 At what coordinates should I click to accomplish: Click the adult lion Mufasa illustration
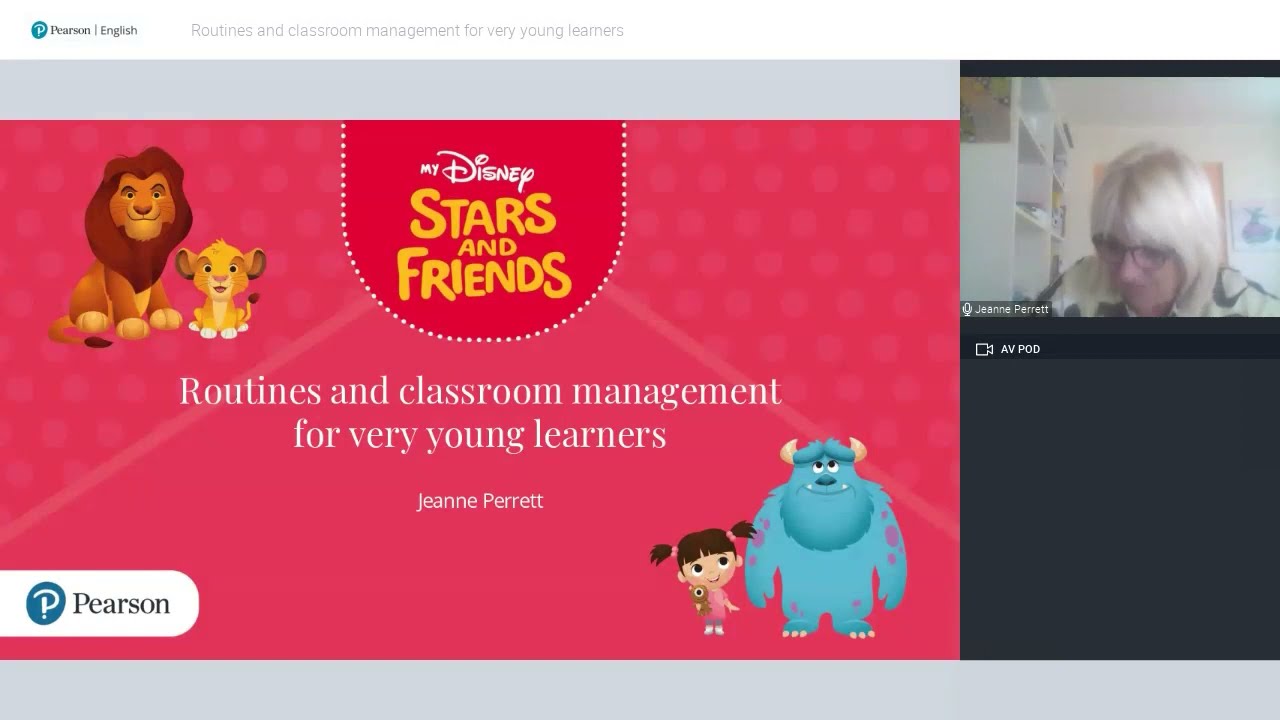(x=122, y=246)
